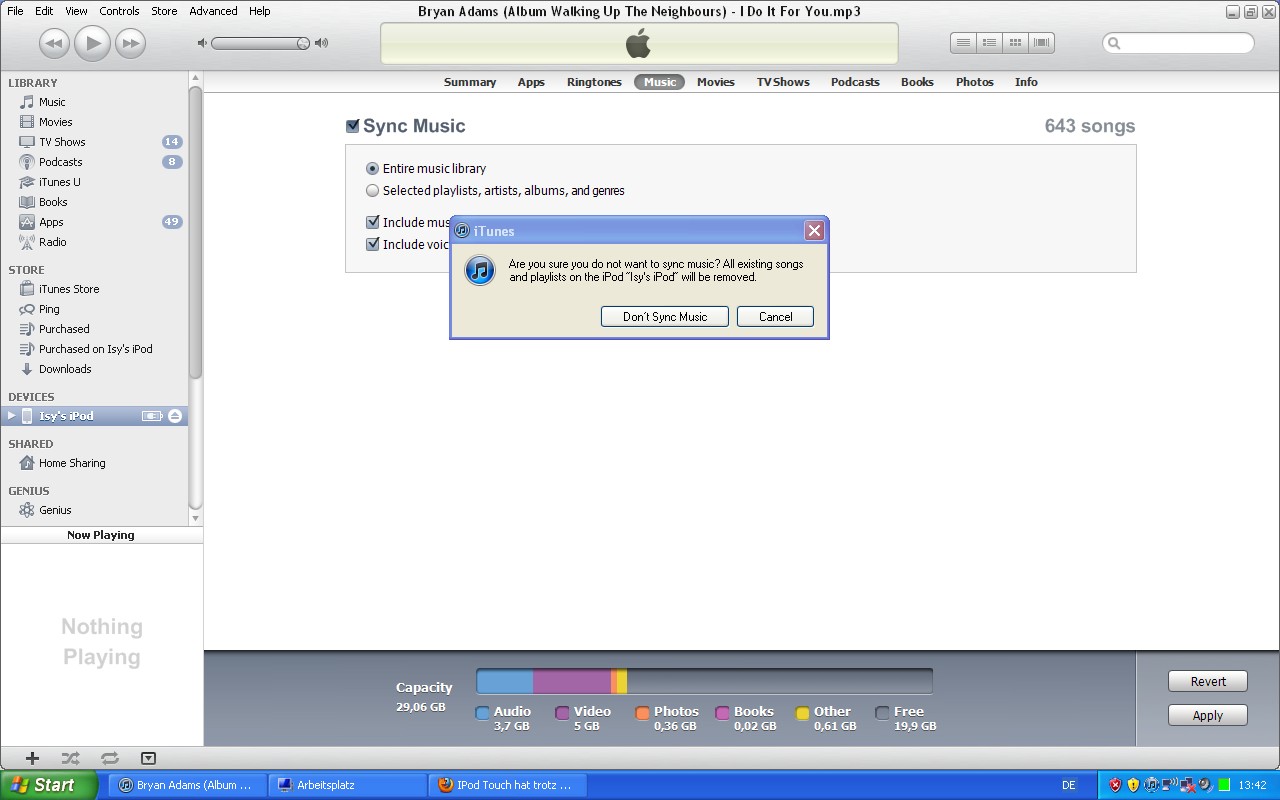Open the Store menu

pyautogui.click(x=164, y=11)
